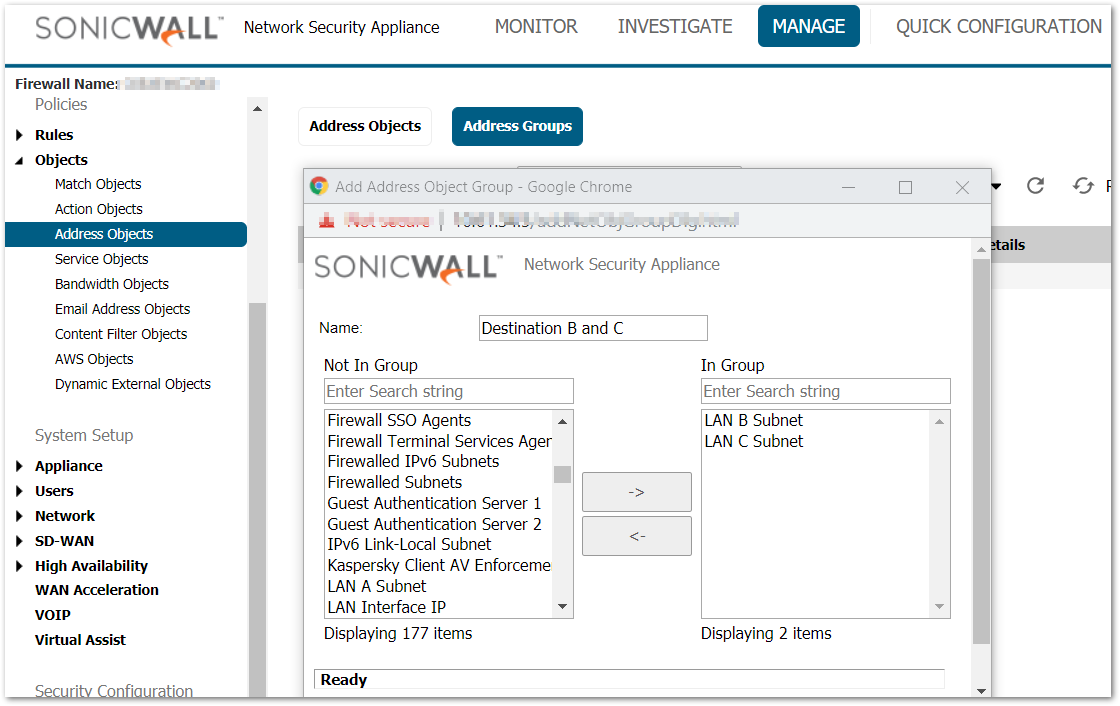
Task: Open the INVESTIGATE top menu
Action: coord(675,26)
